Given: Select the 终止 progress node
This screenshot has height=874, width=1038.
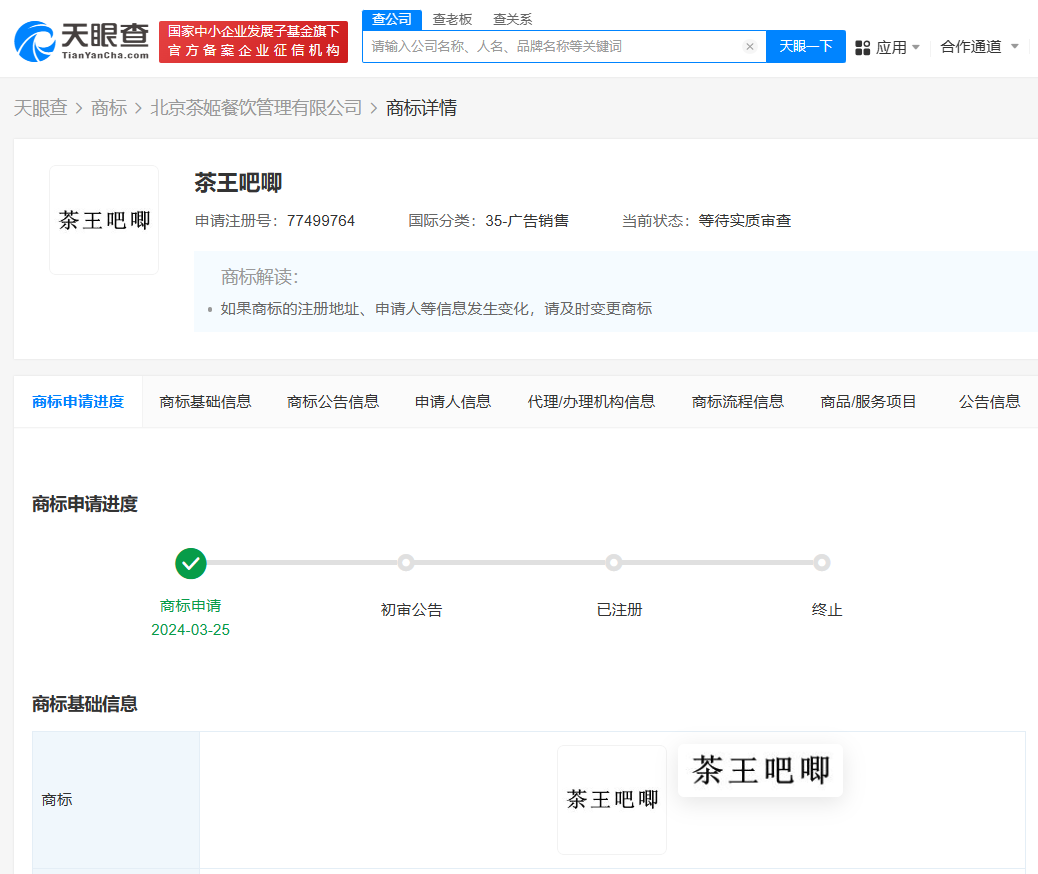Looking at the screenshot, I should 822,563.
